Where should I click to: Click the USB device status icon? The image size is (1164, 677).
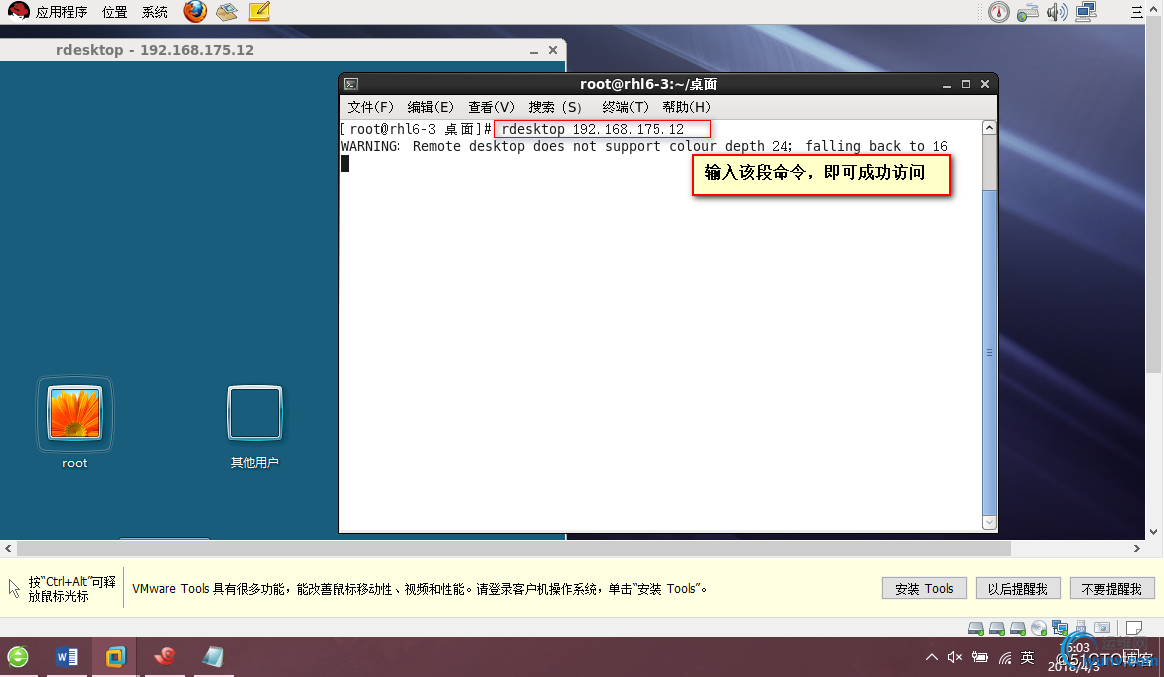(x=1081, y=628)
